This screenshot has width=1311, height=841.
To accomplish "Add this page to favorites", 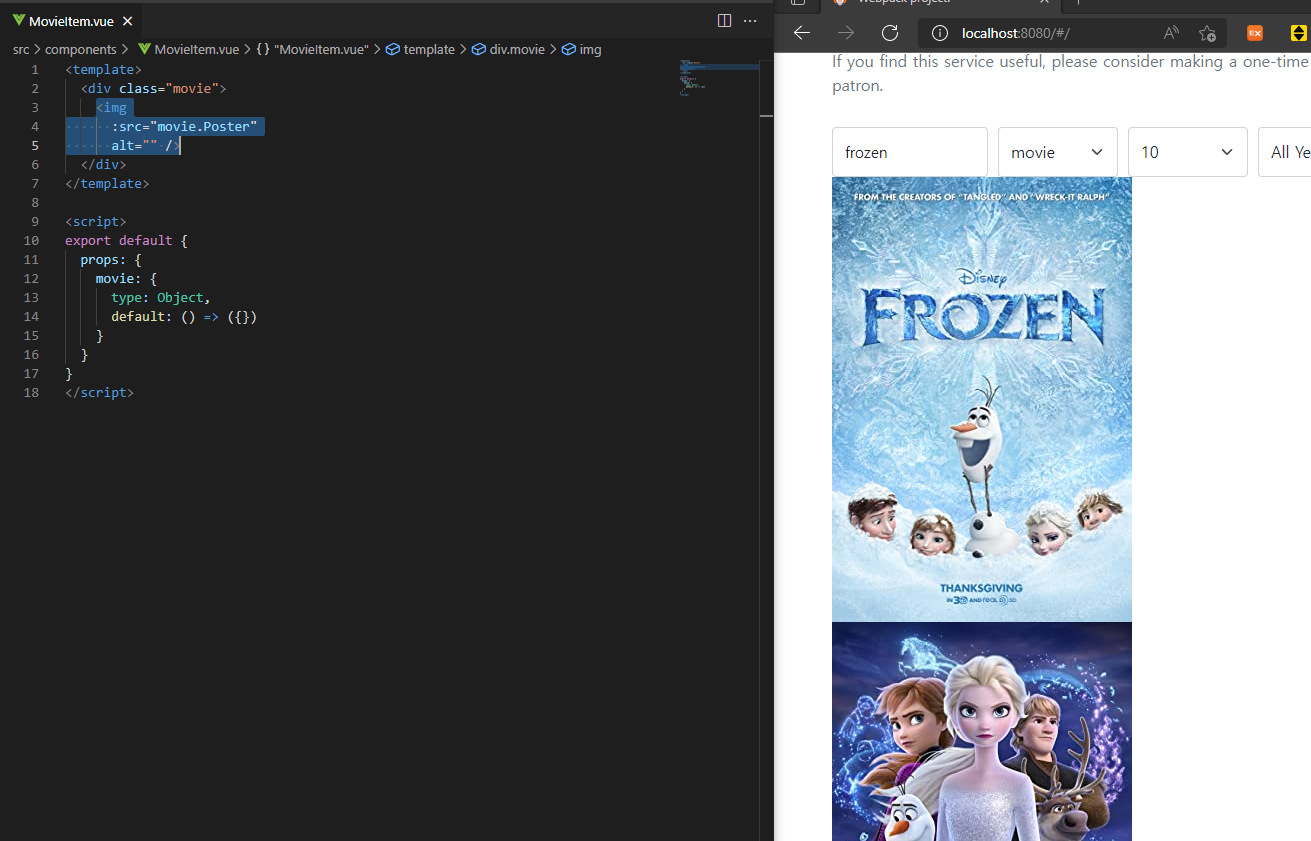I will point(1207,33).
